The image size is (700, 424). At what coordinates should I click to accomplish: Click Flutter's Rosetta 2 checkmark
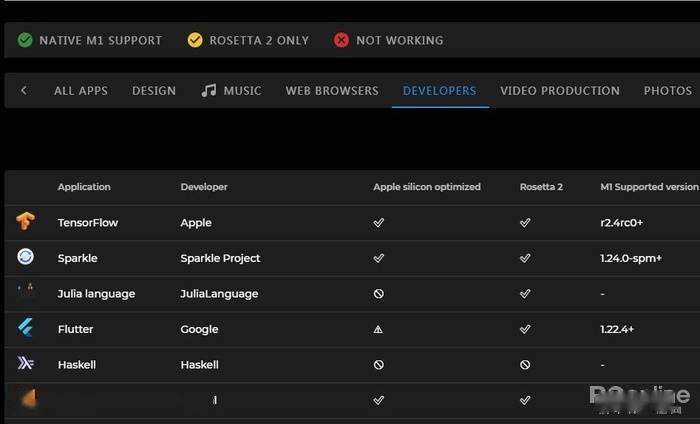tap(525, 329)
